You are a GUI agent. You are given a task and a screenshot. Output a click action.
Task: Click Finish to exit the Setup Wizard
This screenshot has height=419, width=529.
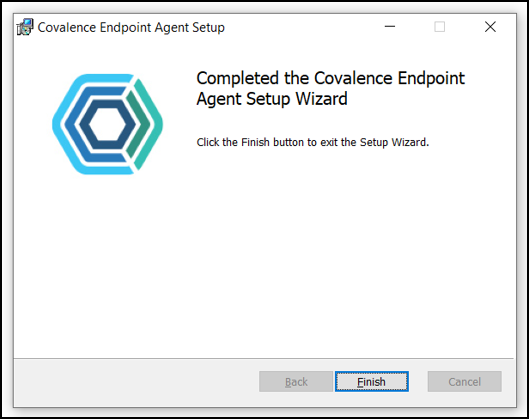pyautogui.click(x=372, y=382)
